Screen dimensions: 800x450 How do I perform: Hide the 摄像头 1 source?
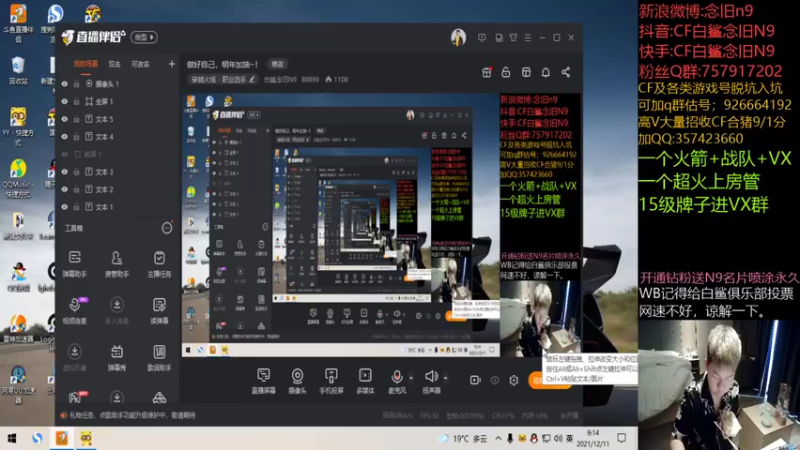65,84
